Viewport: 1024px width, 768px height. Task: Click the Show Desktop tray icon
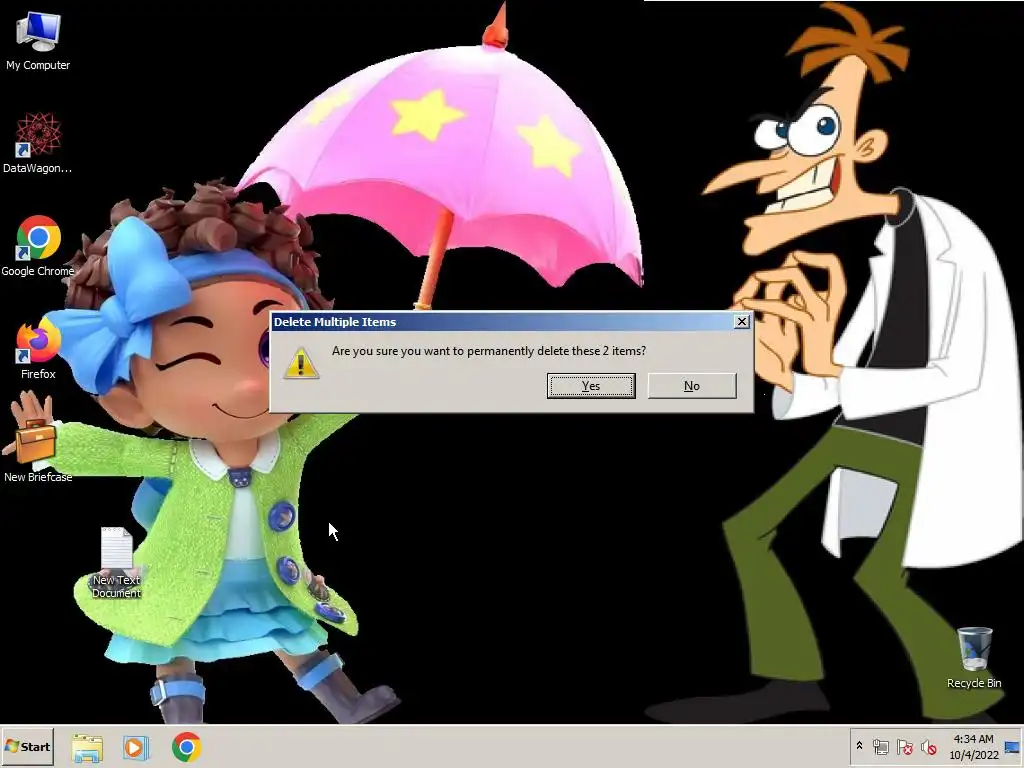pyautogui.click(x=1013, y=746)
